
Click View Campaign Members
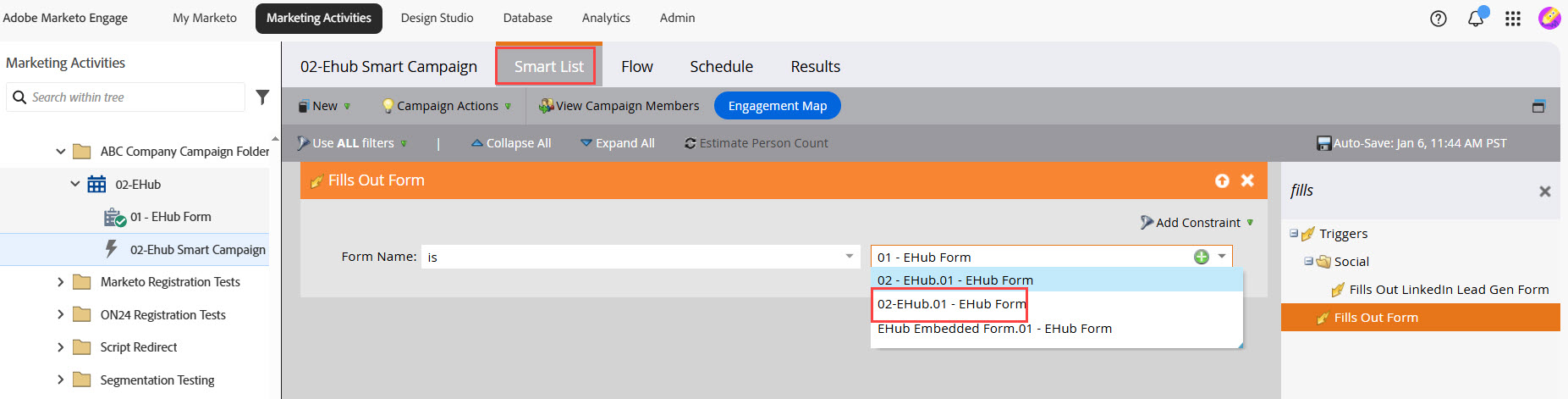pyautogui.click(x=619, y=106)
